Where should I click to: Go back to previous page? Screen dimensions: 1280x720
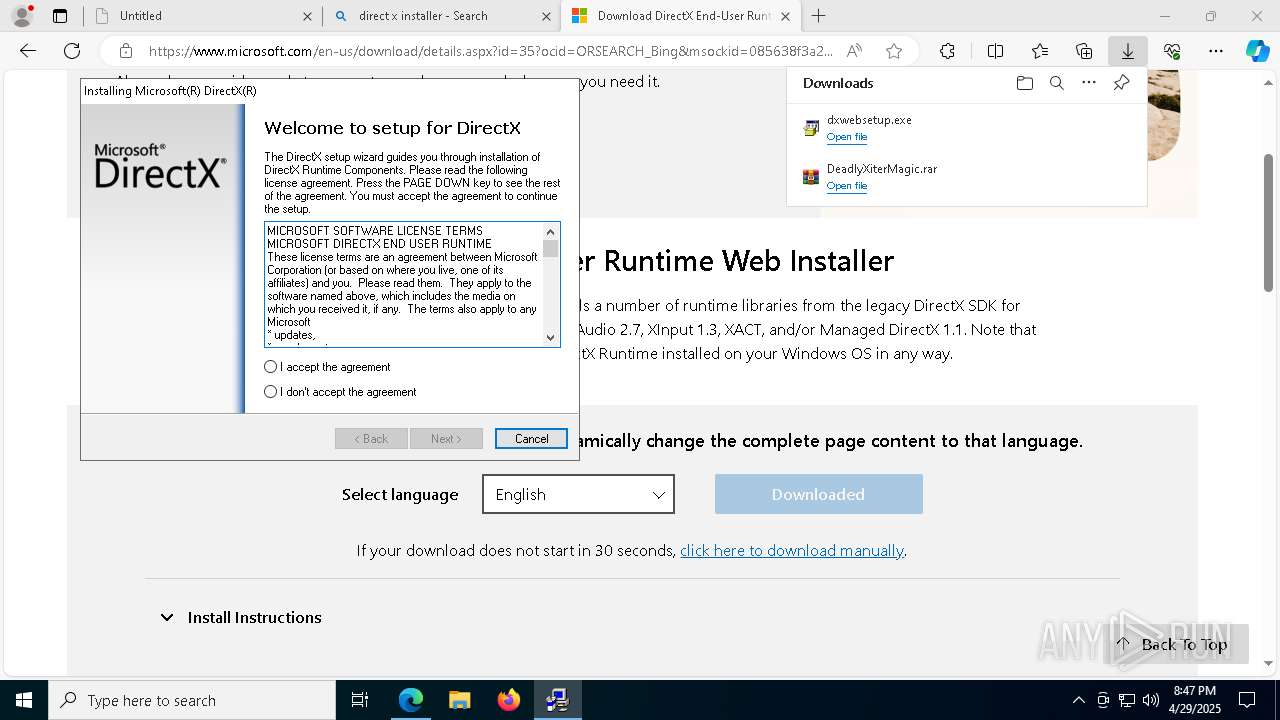pos(28,51)
